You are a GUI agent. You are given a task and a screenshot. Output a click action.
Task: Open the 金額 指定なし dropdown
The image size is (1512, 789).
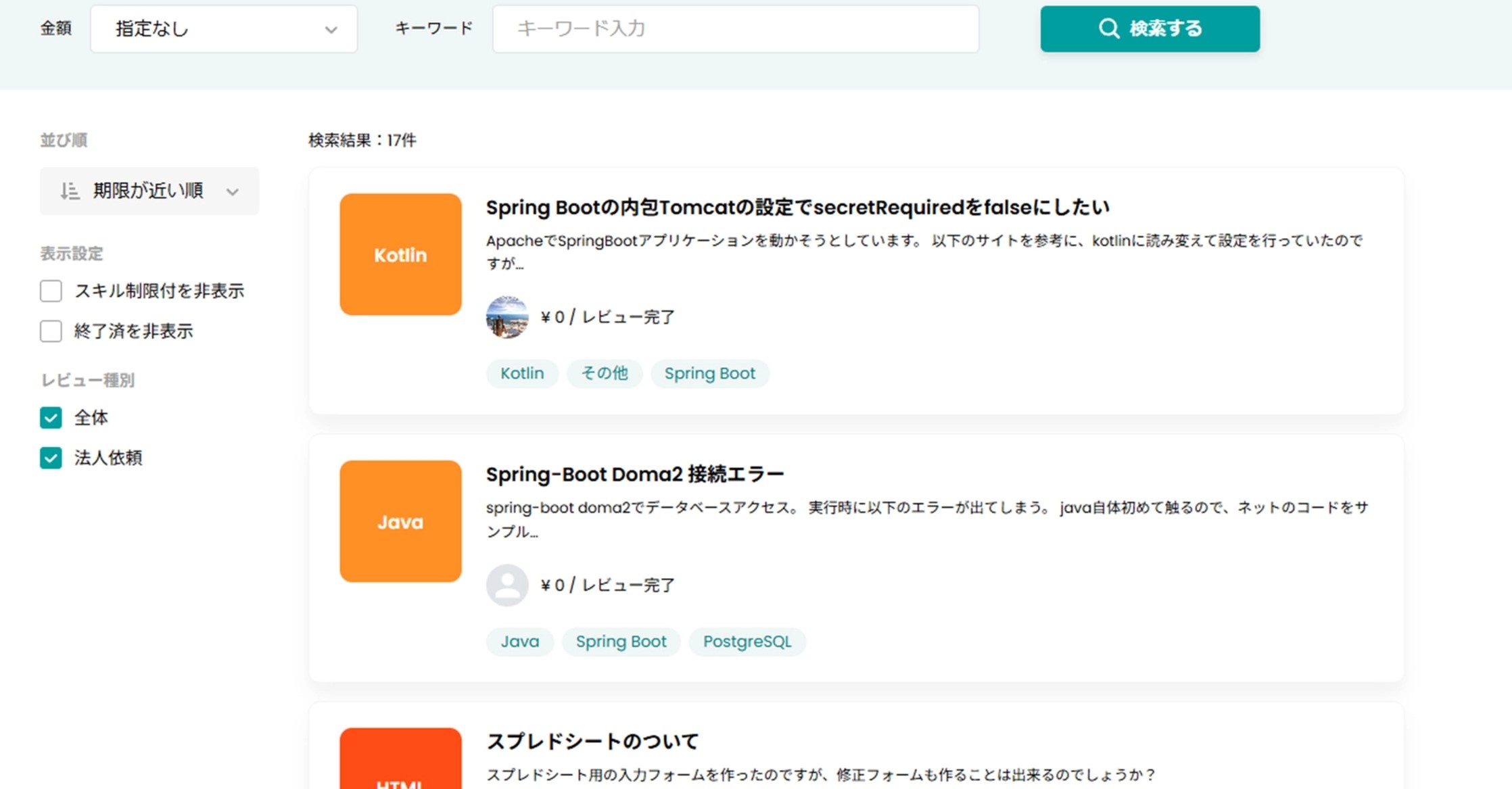point(224,29)
